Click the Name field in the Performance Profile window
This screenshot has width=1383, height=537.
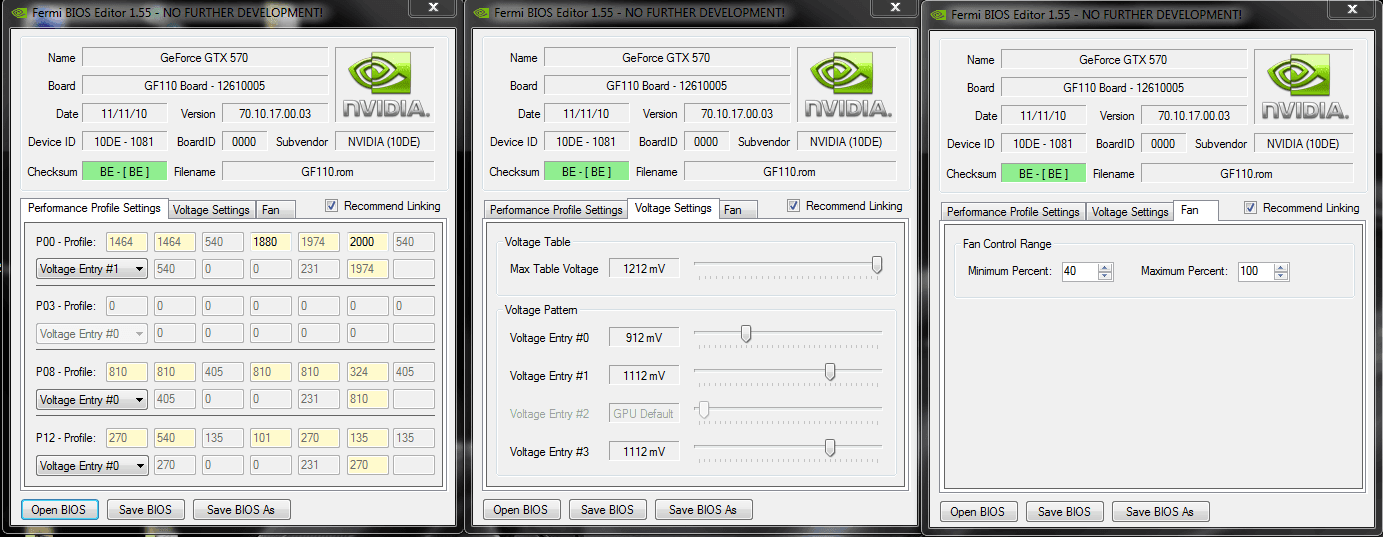pyautogui.click(x=205, y=57)
